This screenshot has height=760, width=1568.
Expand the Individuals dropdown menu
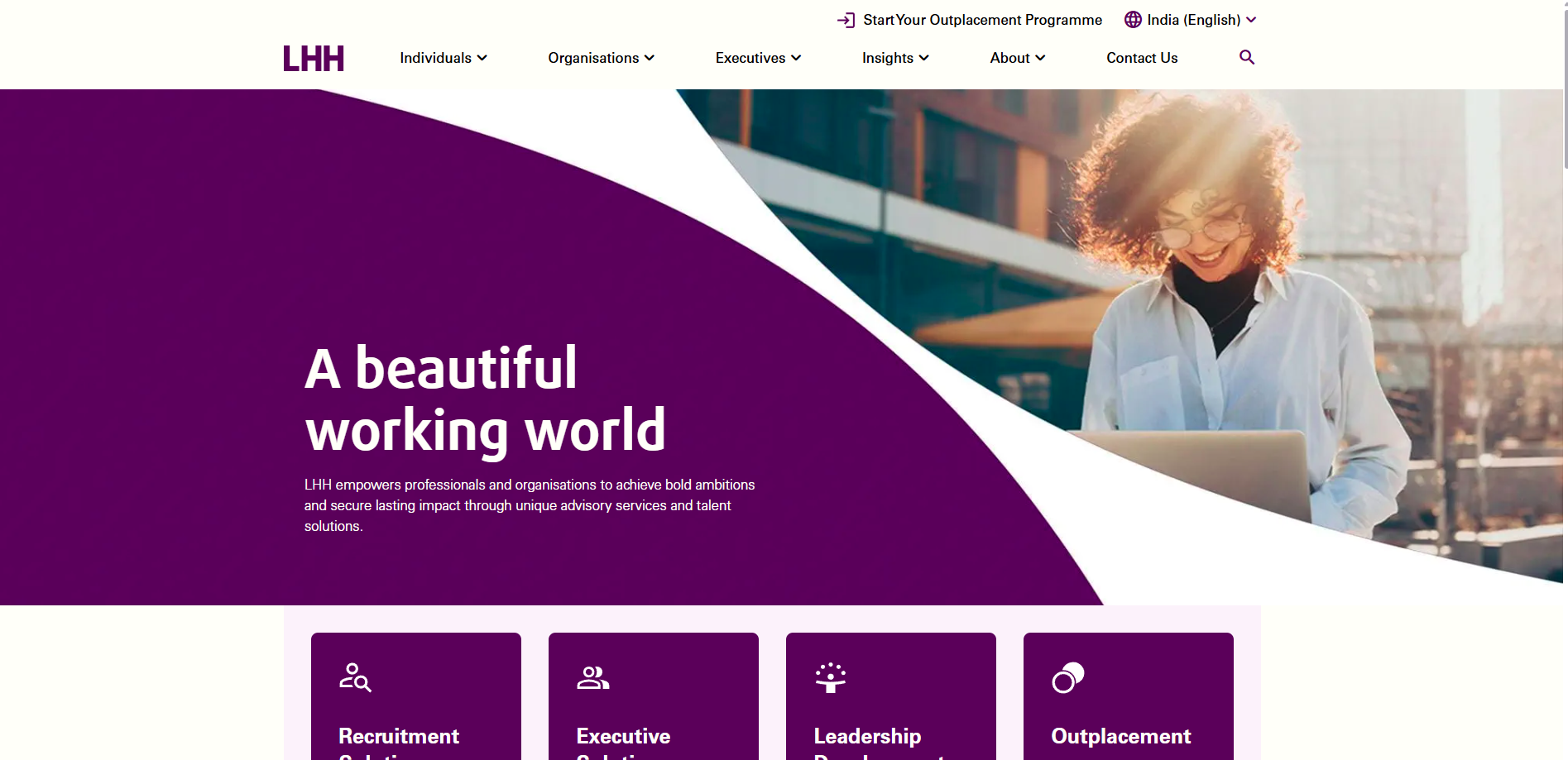click(443, 58)
